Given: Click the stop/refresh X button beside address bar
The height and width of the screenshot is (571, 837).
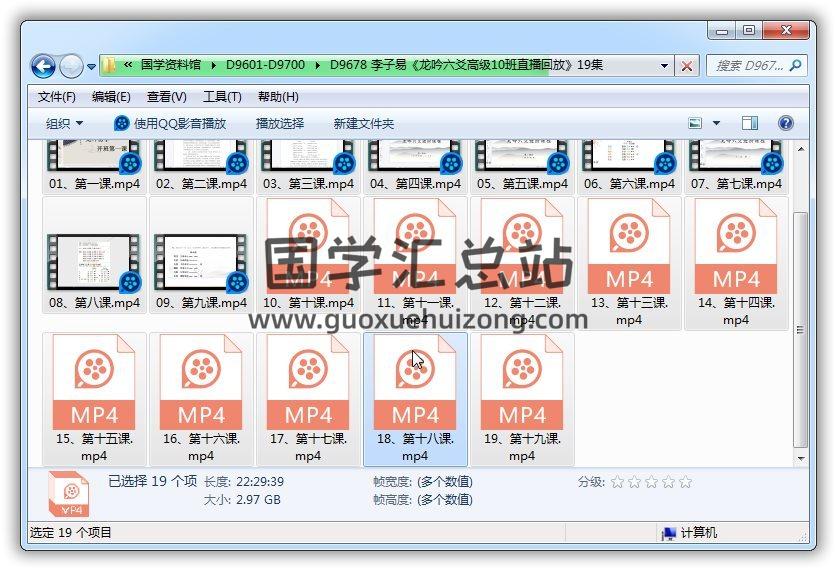Looking at the screenshot, I should [687, 66].
